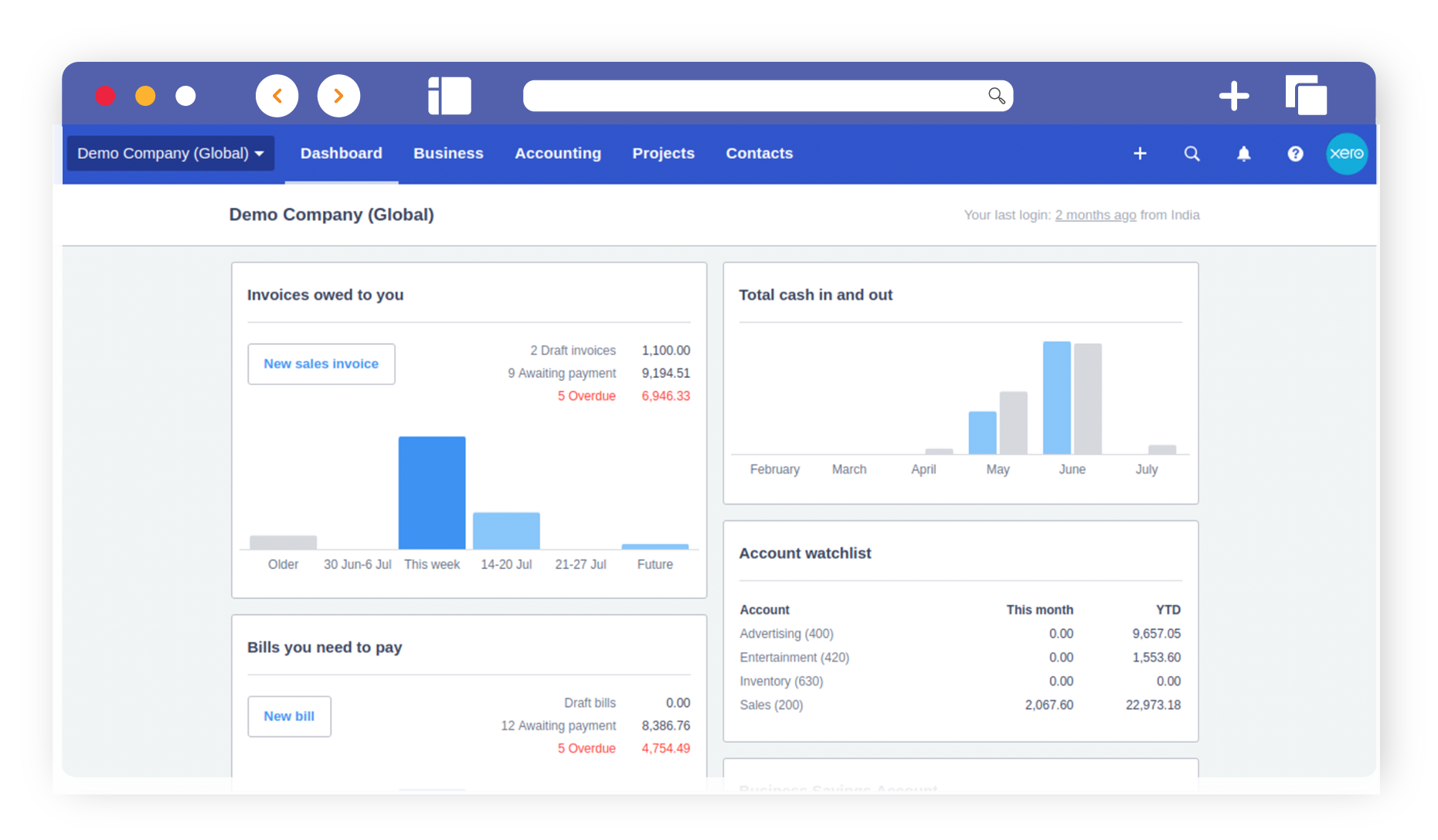The image size is (1438, 840).
Task: Open a new browser tab with plus
Action: (x=1234, y=96)
